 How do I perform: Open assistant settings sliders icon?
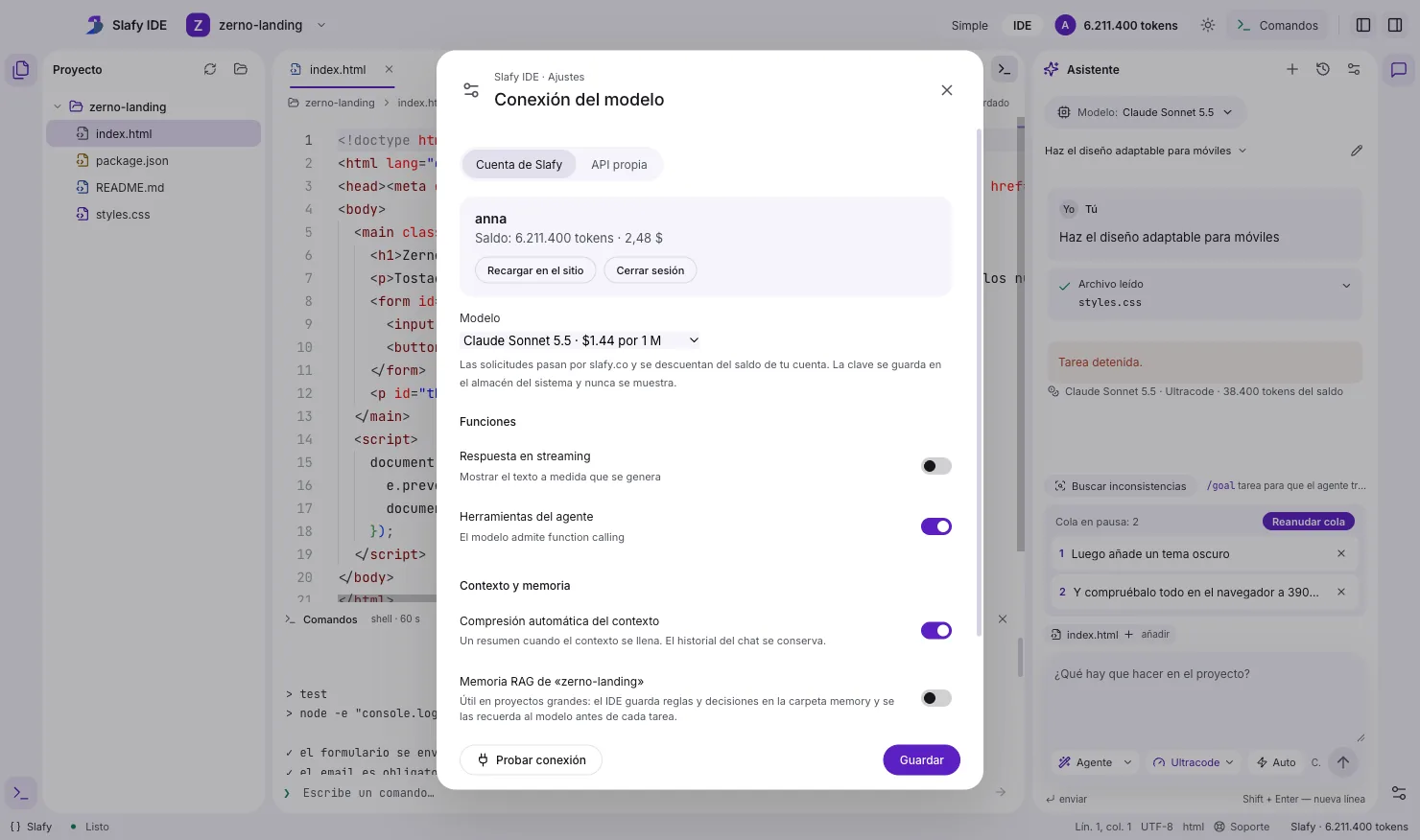pyautogui.click(x=1354, y=69)
